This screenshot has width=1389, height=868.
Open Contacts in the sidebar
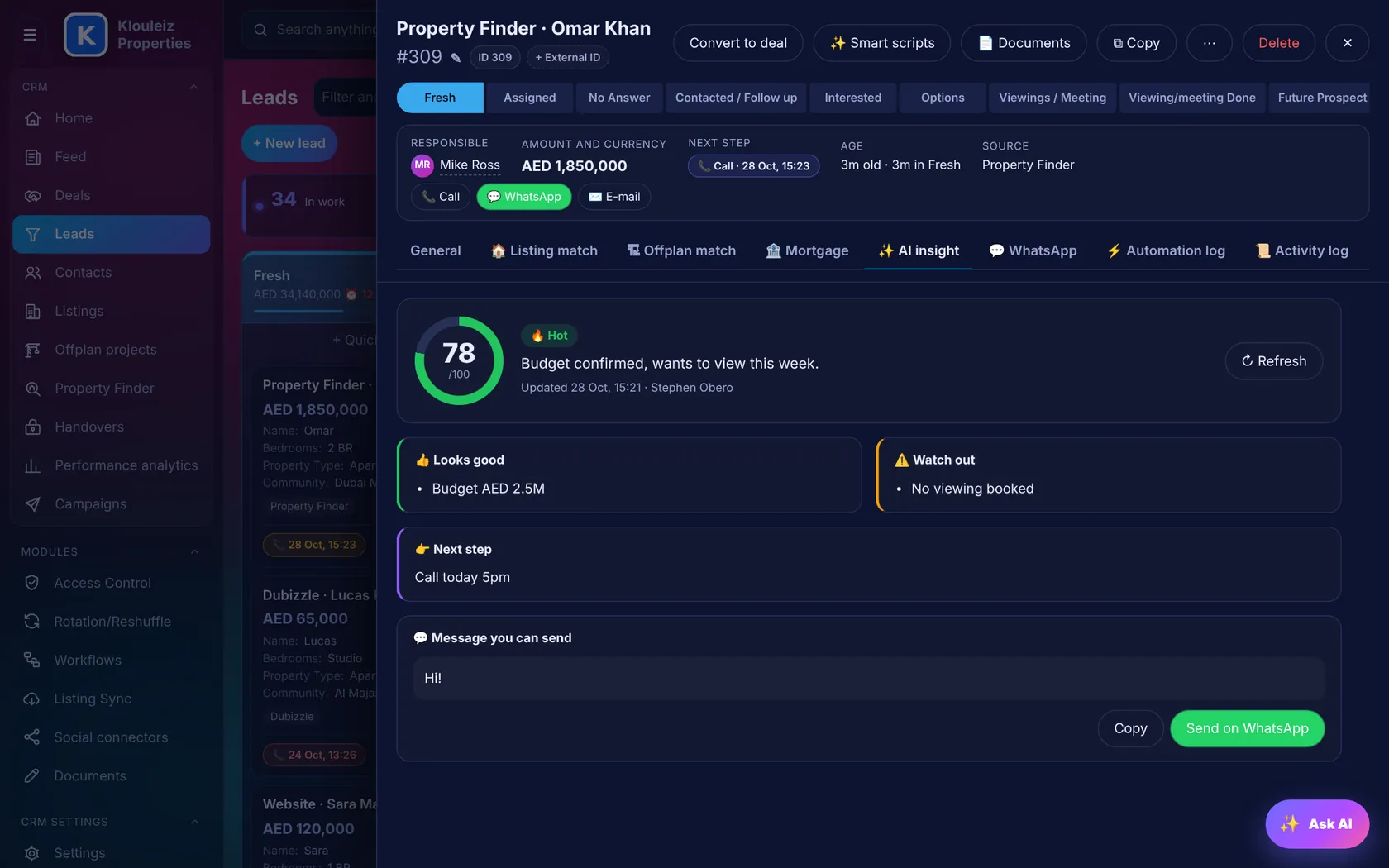coord(111,273)
